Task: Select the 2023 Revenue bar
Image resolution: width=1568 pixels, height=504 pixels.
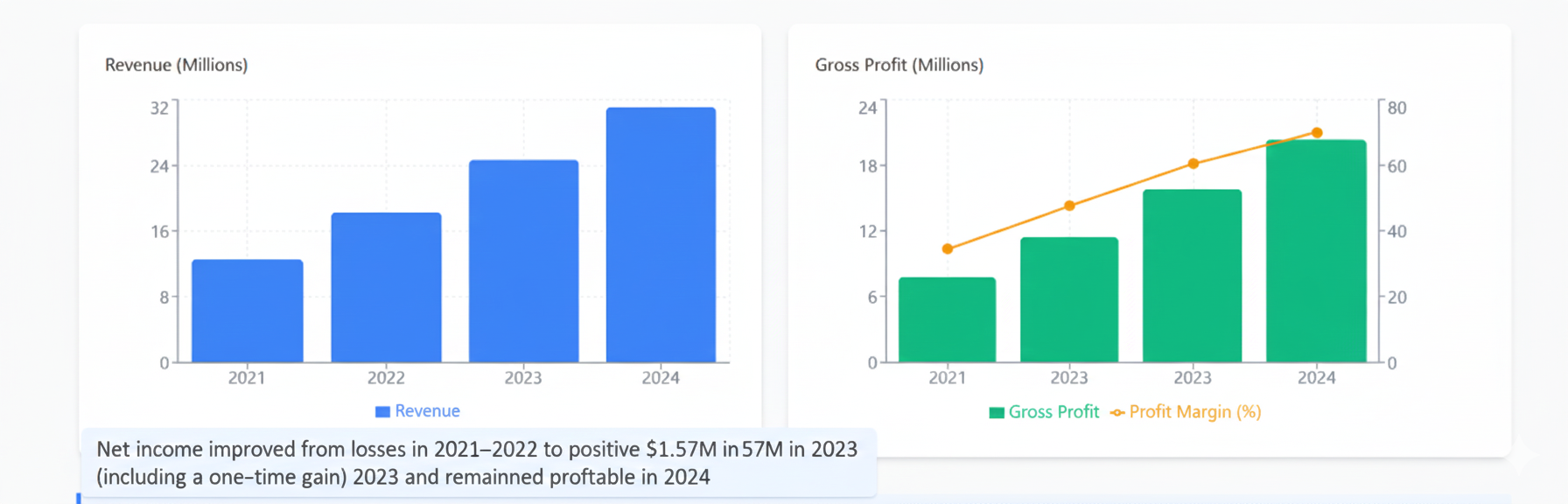Action: pyautogui.click(x=523, y=261)
